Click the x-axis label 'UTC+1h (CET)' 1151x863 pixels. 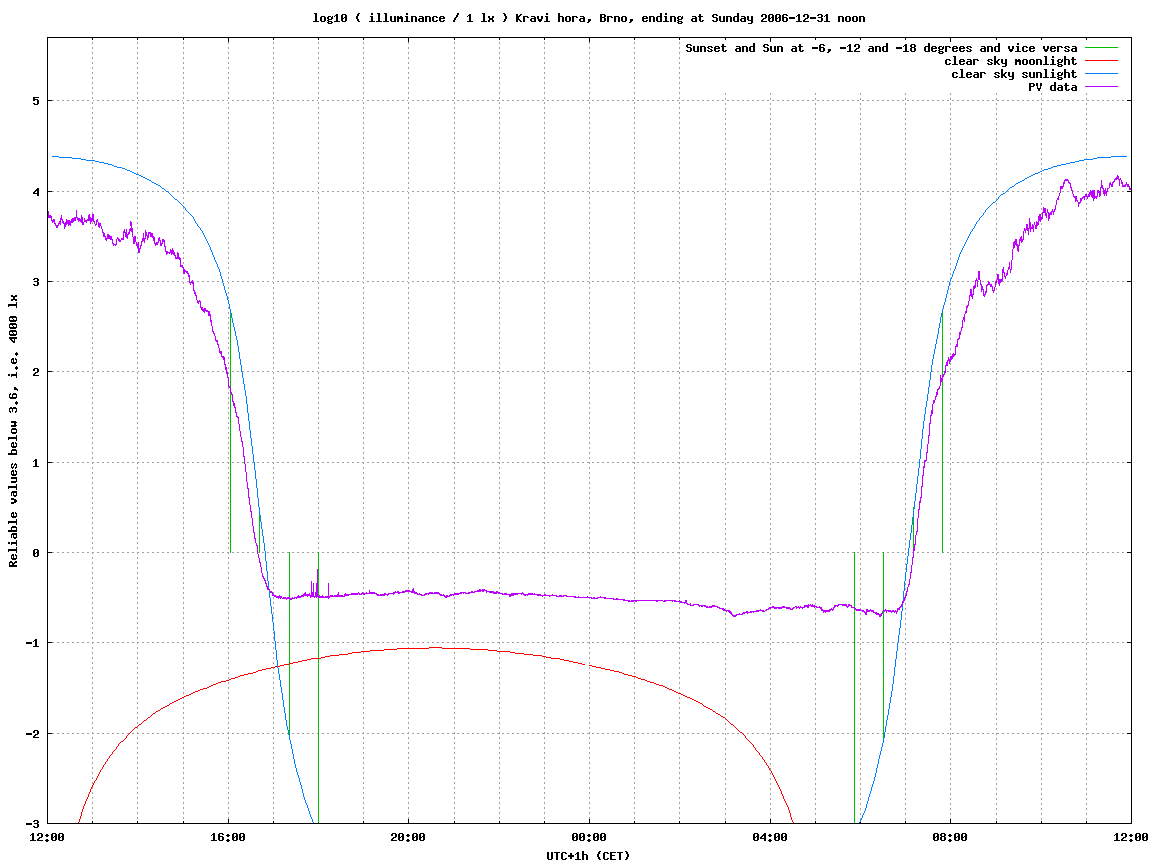click(588, 856)
